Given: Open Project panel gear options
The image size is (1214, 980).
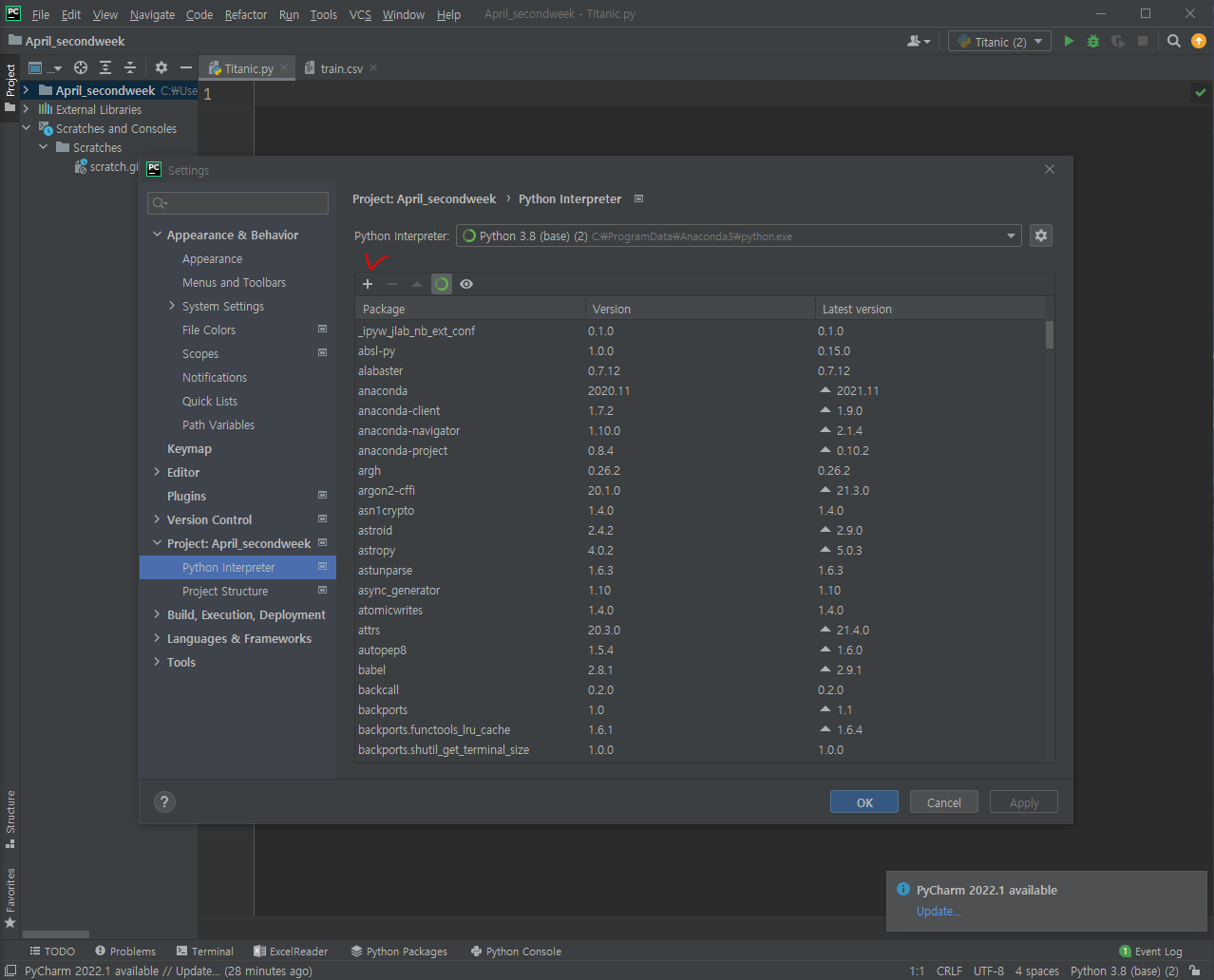Looking at the screenshot, I should [x=161, y=67].
